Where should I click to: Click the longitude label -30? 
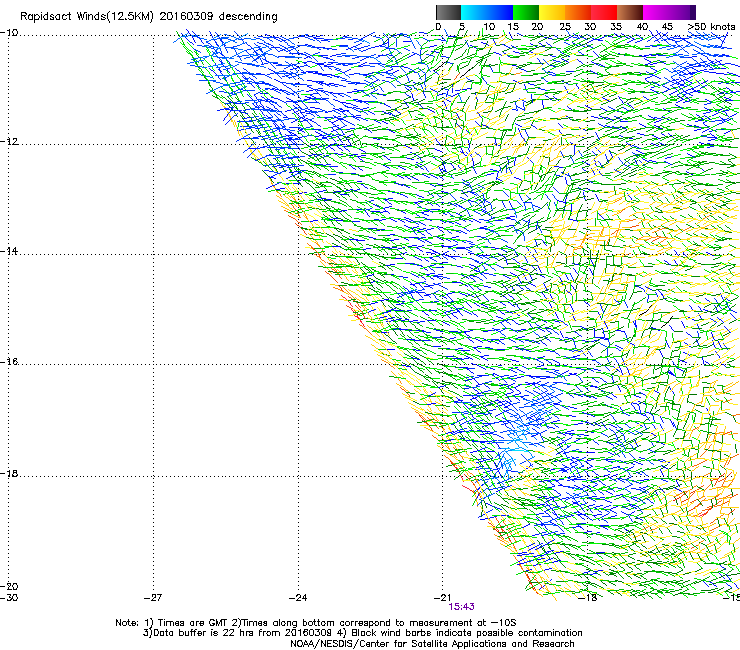coord(9,598)
